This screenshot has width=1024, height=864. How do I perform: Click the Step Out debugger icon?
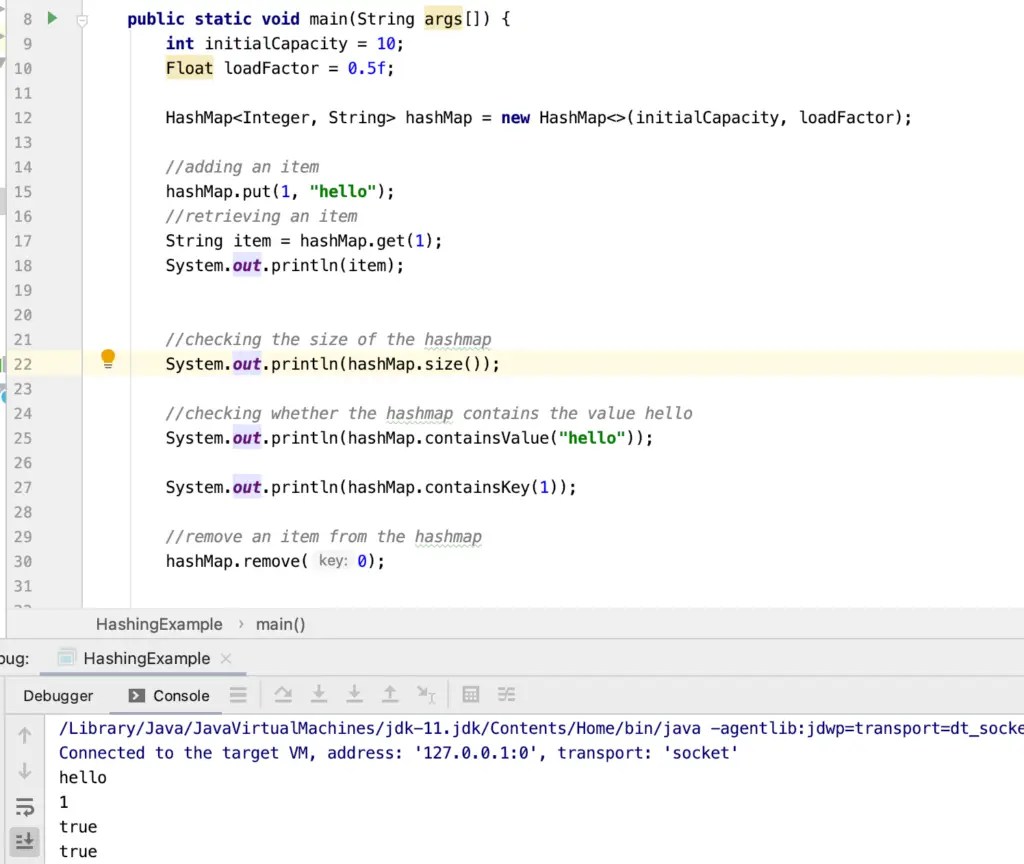click(x=390, y=694)
